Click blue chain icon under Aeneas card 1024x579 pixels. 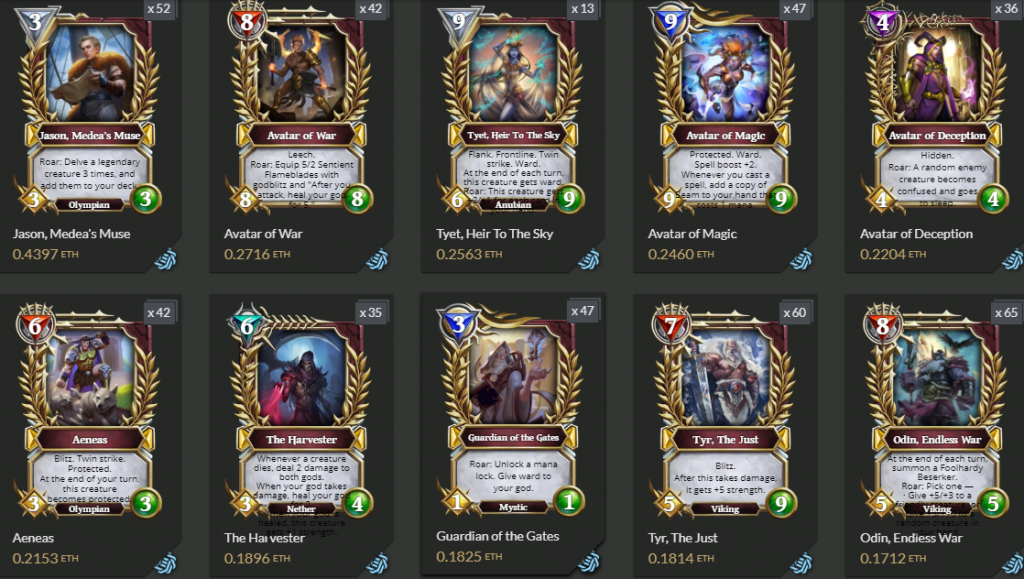point(166,563)
